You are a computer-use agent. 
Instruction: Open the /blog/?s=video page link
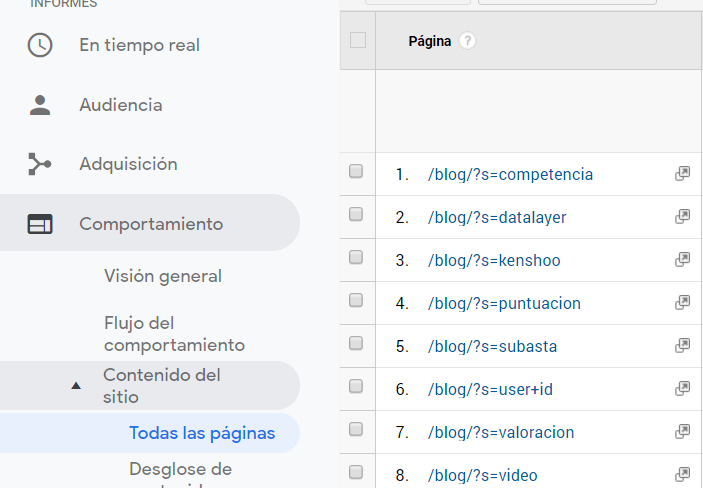(x=482, y=475)
